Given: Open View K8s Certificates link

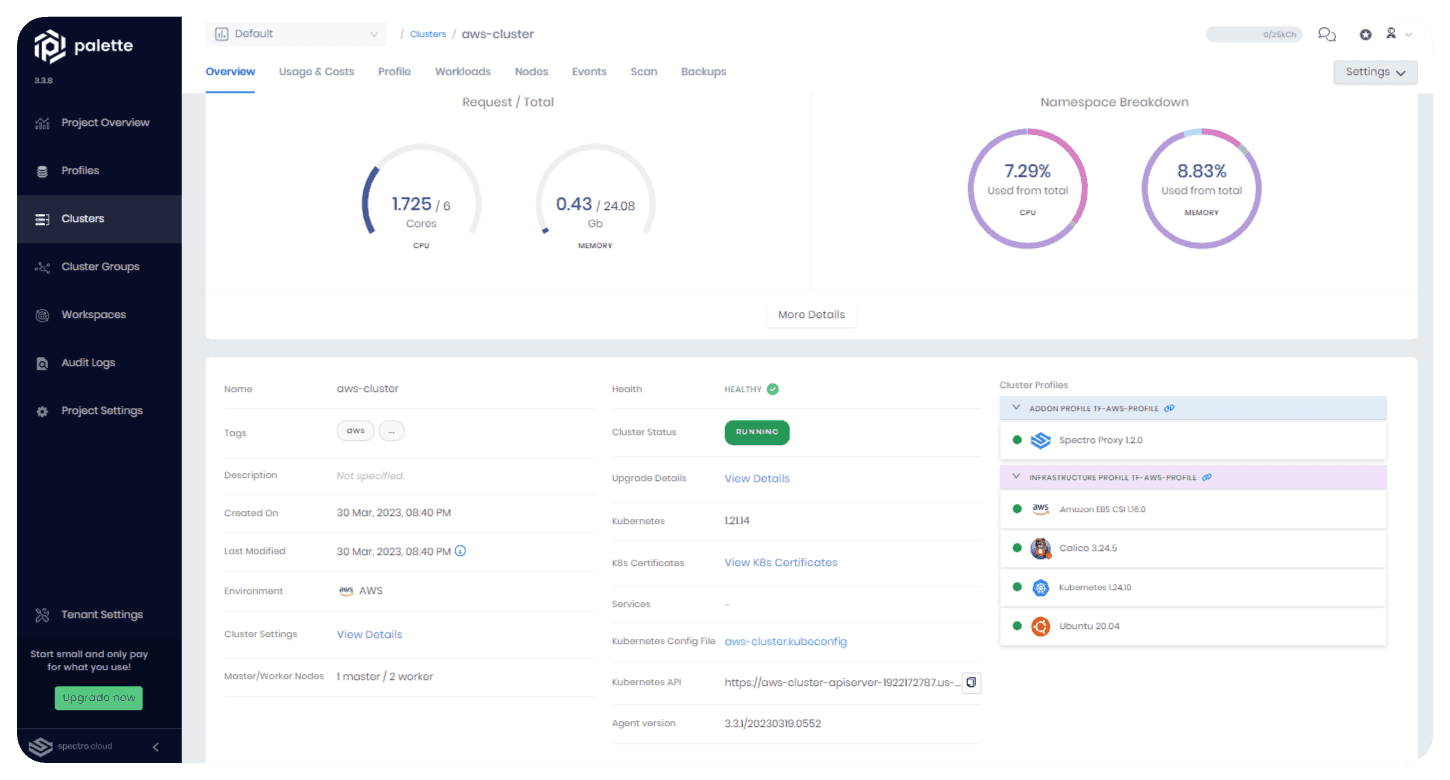Looking at the screenshot, I should [x=781, y=562].
